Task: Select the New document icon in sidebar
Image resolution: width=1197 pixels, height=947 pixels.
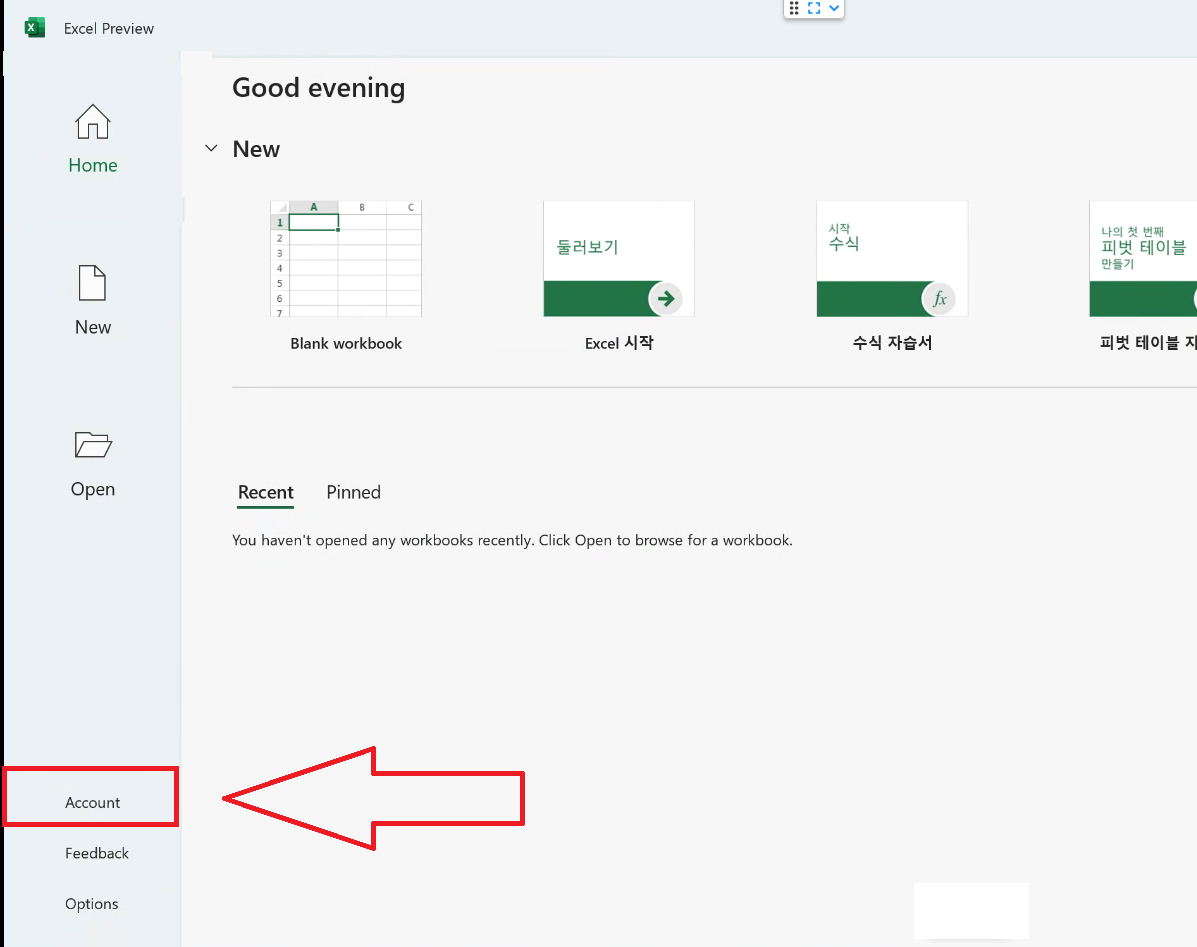Action: click(92, 283)
